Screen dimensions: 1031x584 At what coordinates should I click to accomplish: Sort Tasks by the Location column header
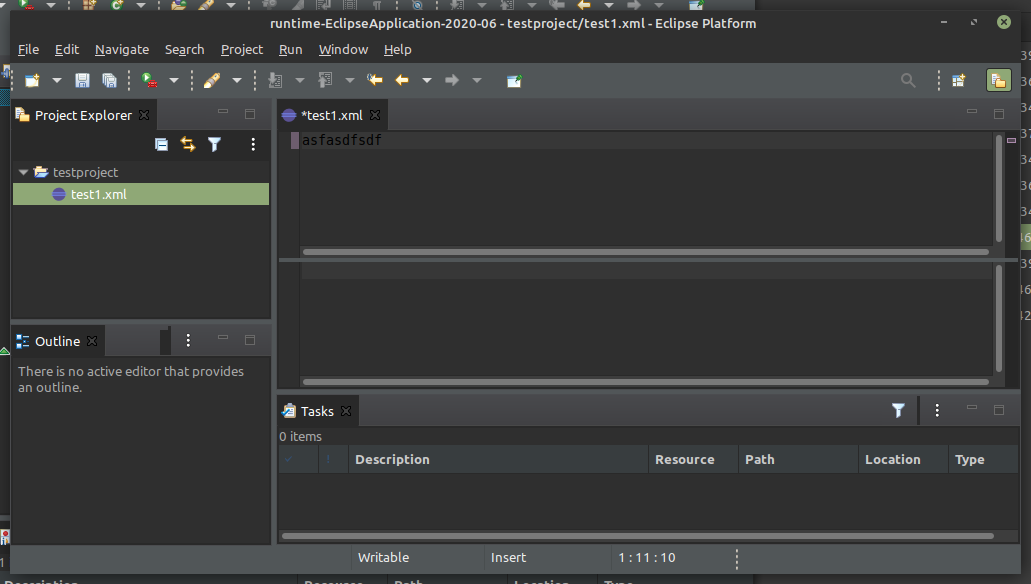click(x=903, y=460)
